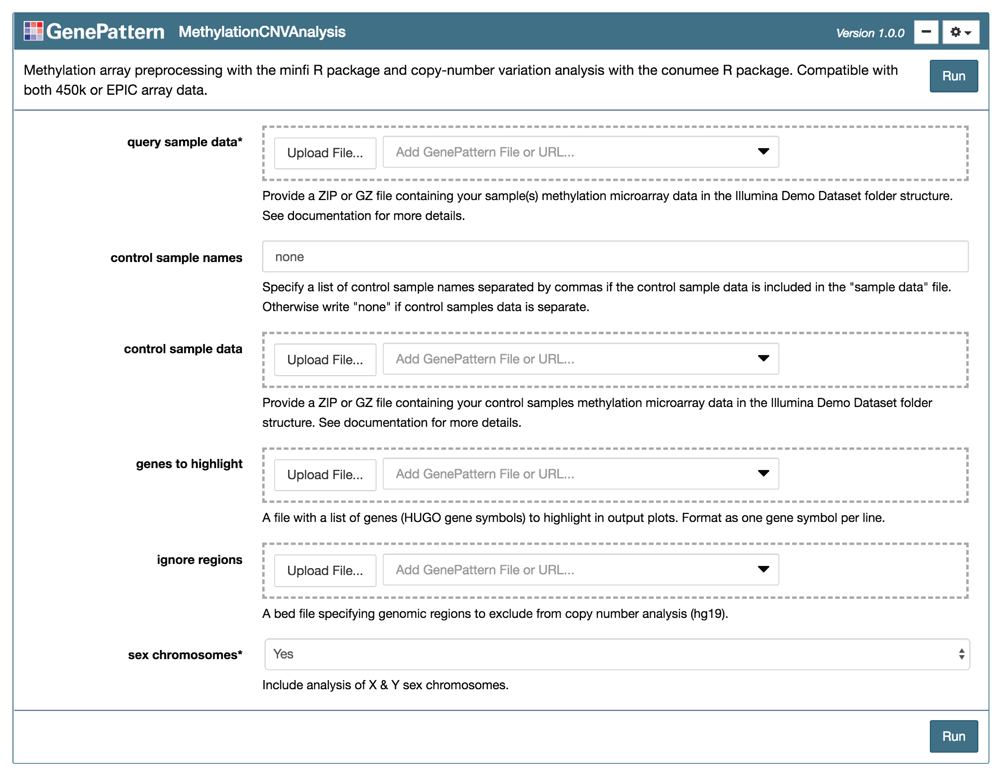Open the gear settings menu
1000x776 pixels.
[x=960, y=32]
